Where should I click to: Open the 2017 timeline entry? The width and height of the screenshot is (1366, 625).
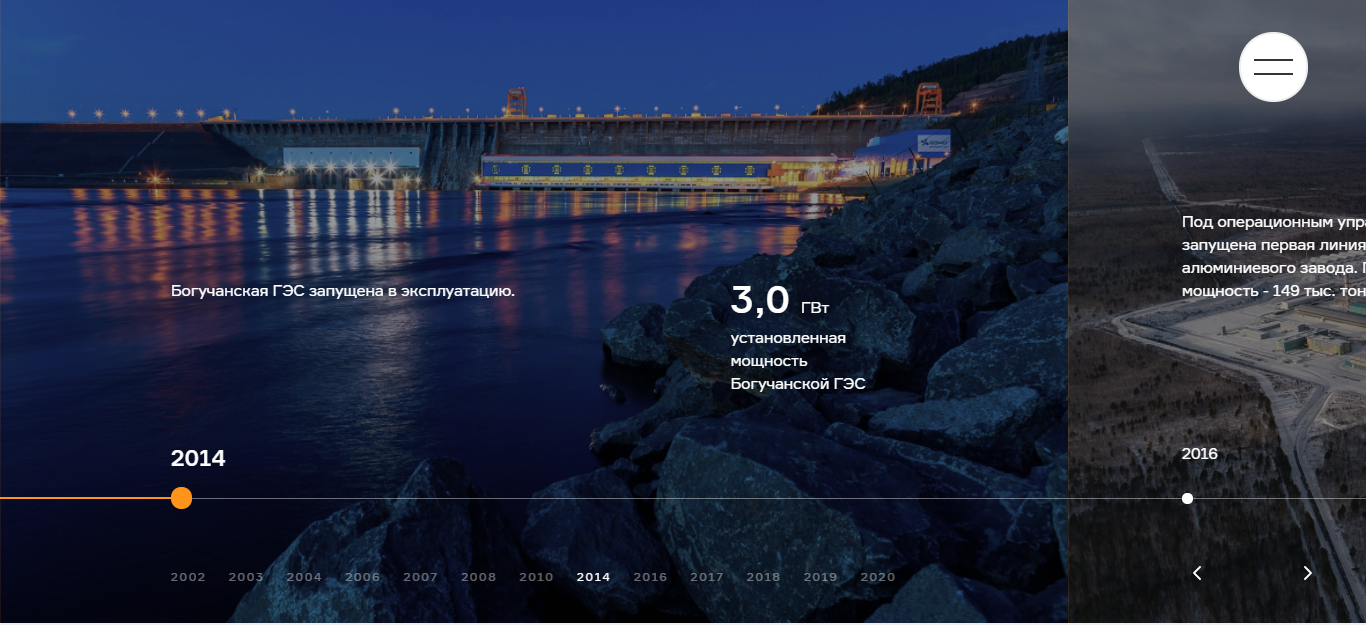coord(707,577)
